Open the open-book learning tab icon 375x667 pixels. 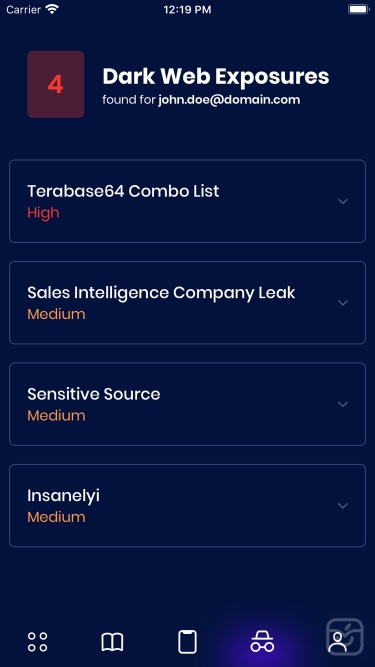(x=112, y=642)
